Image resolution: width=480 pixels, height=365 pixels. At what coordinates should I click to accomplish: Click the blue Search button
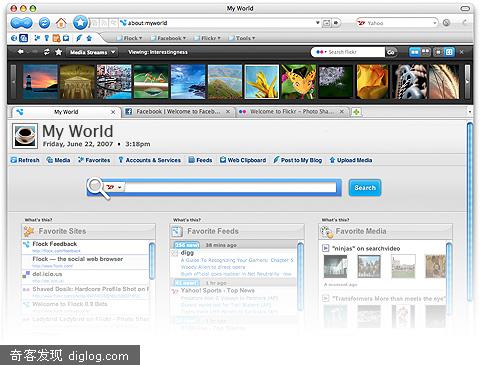tap(365, 188)
